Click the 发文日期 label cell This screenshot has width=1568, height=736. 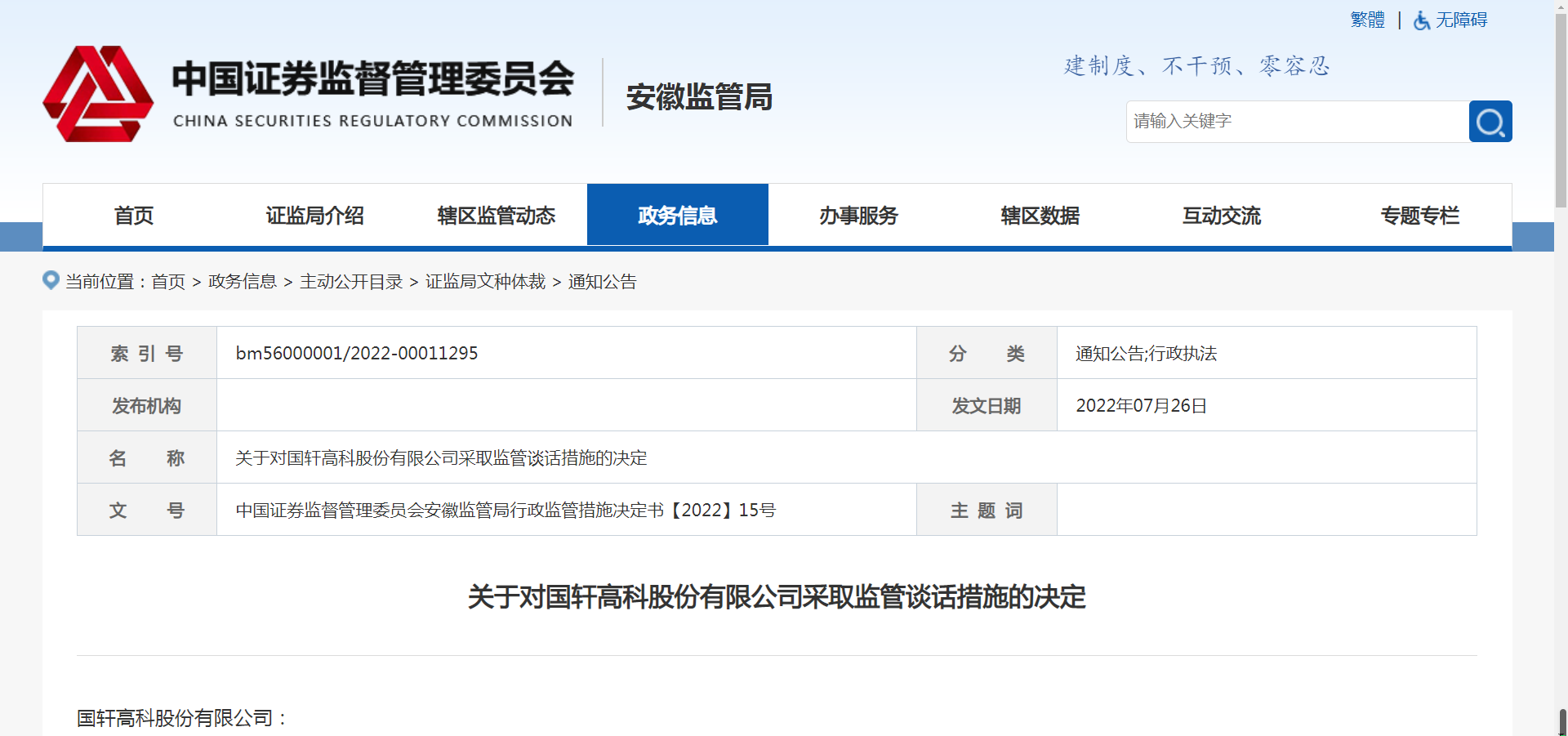987,405
